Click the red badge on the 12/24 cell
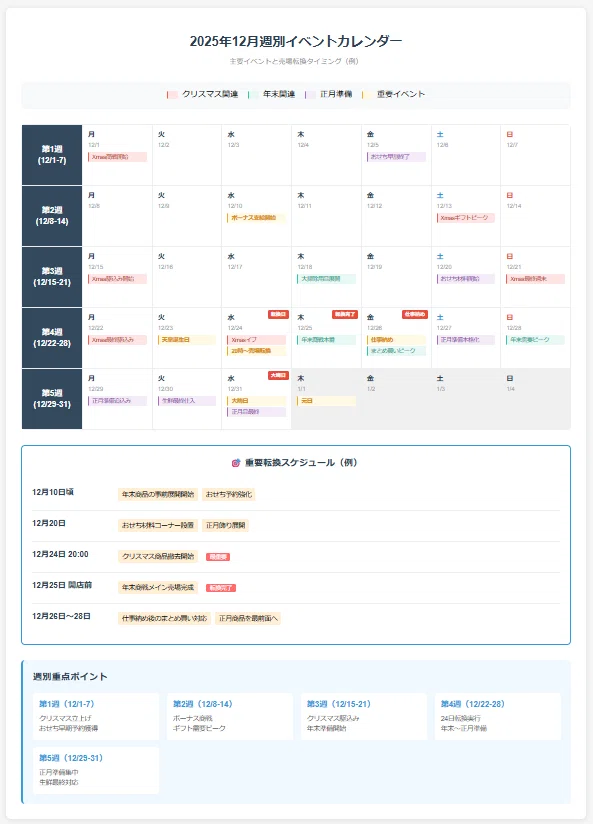Viewport: 593px width, 824px height. click(278, 314)
